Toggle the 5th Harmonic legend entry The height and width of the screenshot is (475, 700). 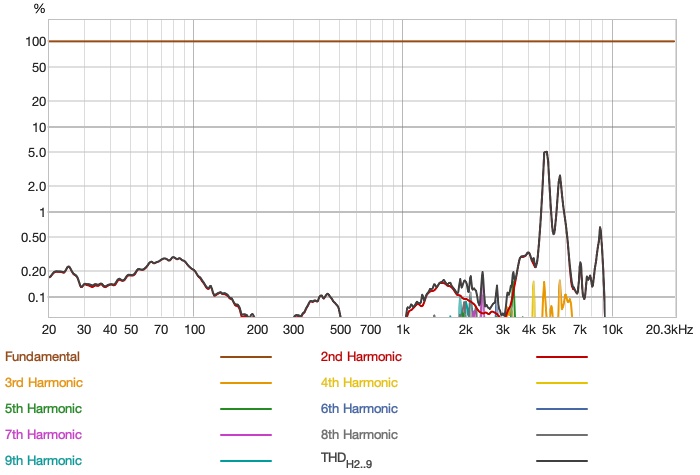[43, 409]
